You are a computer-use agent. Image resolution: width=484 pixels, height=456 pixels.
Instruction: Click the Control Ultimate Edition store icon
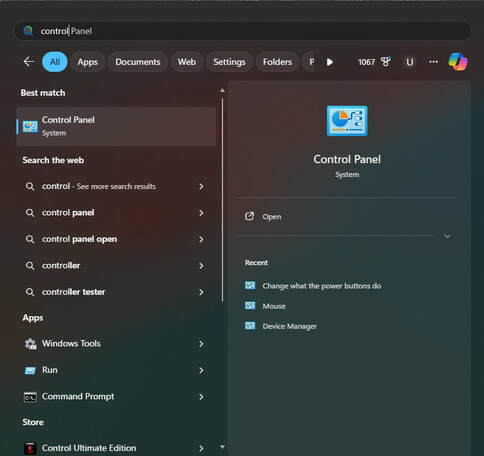tap(30, 448)
